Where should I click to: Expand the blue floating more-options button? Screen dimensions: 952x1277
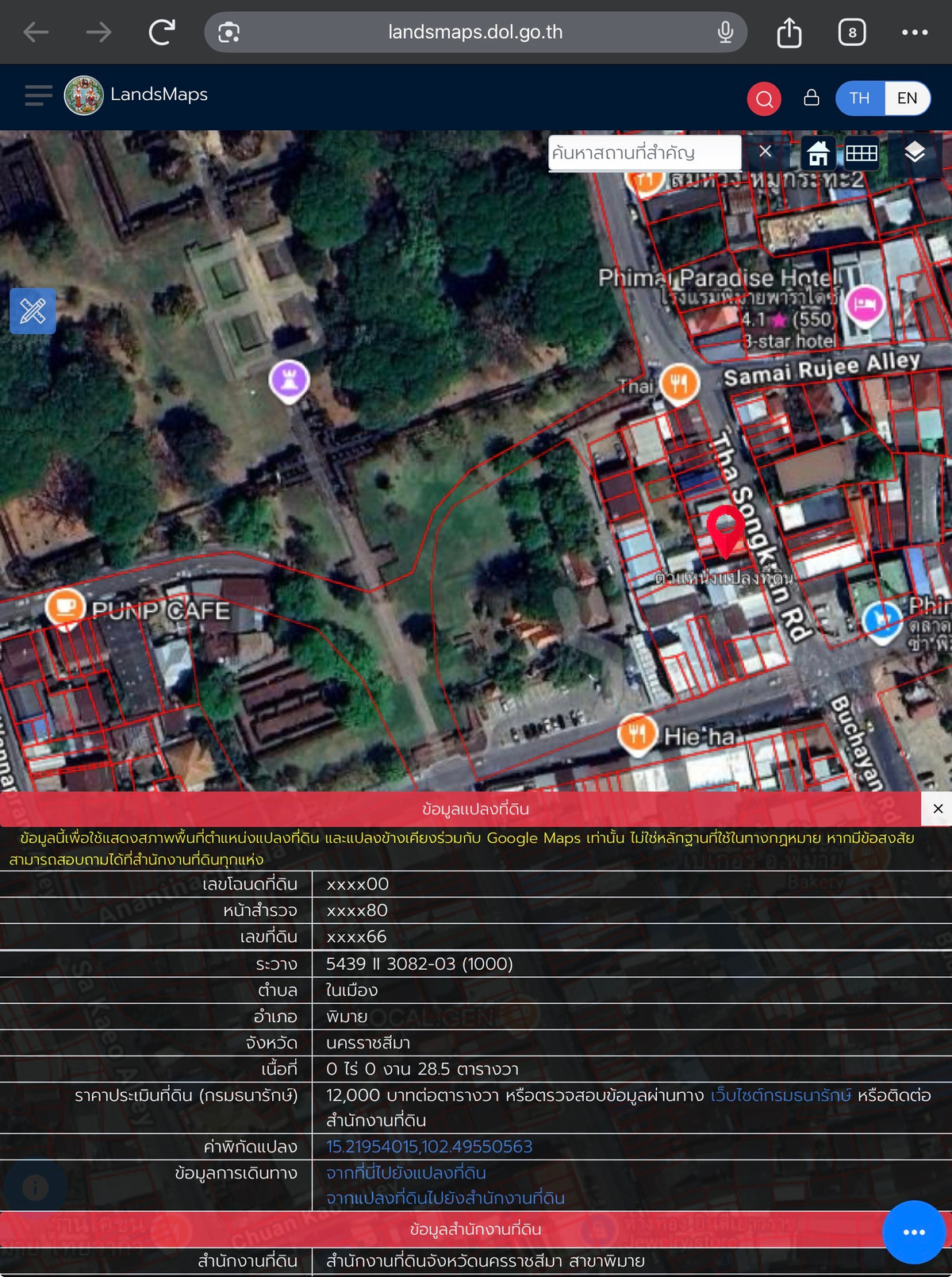[914, 1232]
